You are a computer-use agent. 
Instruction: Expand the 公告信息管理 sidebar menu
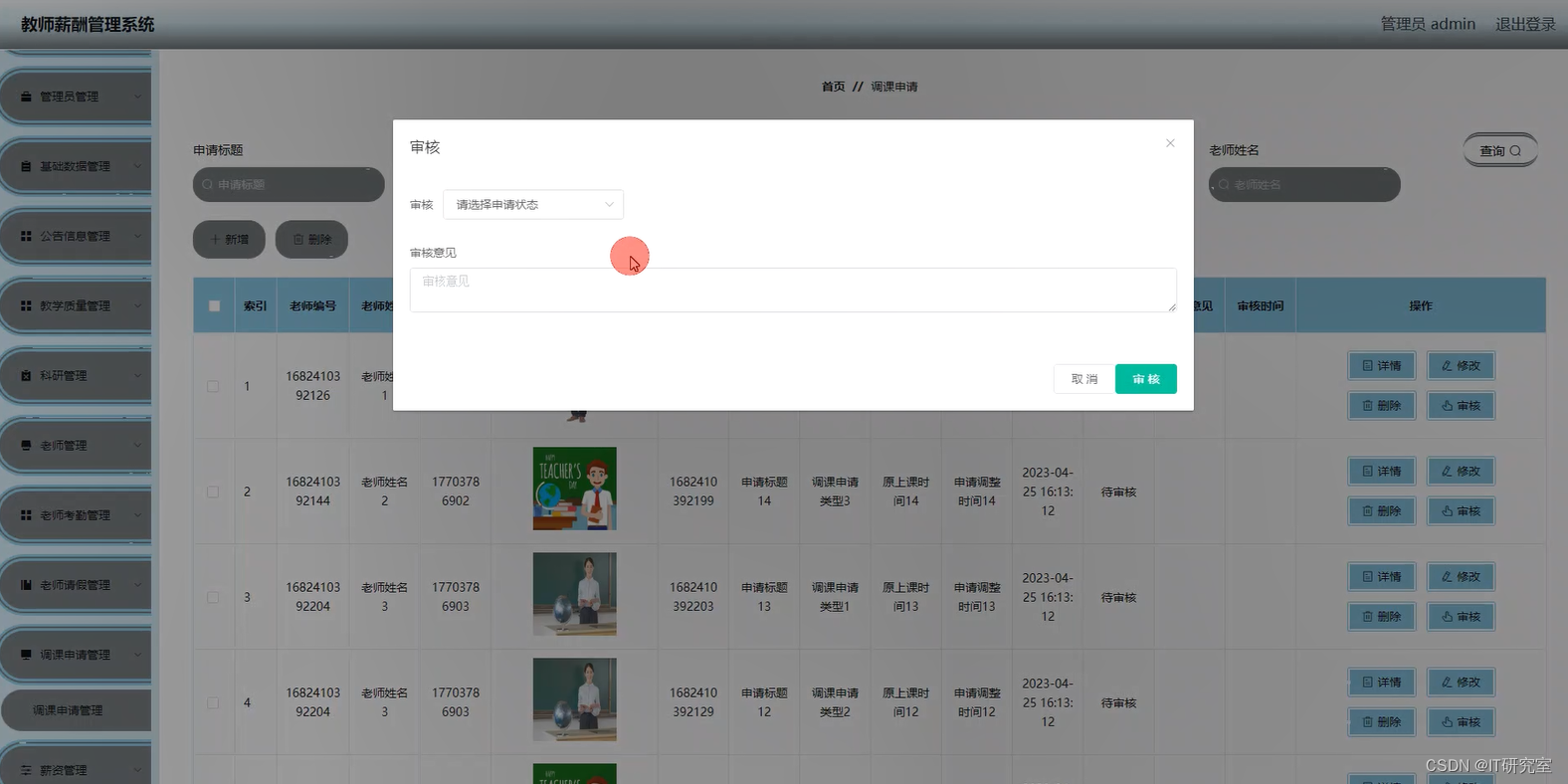[x=77, y=236]
